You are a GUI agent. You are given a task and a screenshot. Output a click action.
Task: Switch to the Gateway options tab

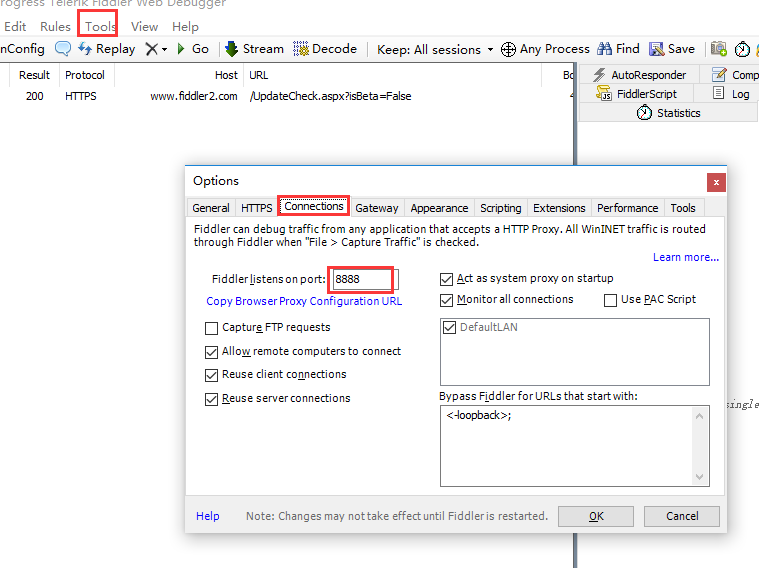tap(377, 208)
